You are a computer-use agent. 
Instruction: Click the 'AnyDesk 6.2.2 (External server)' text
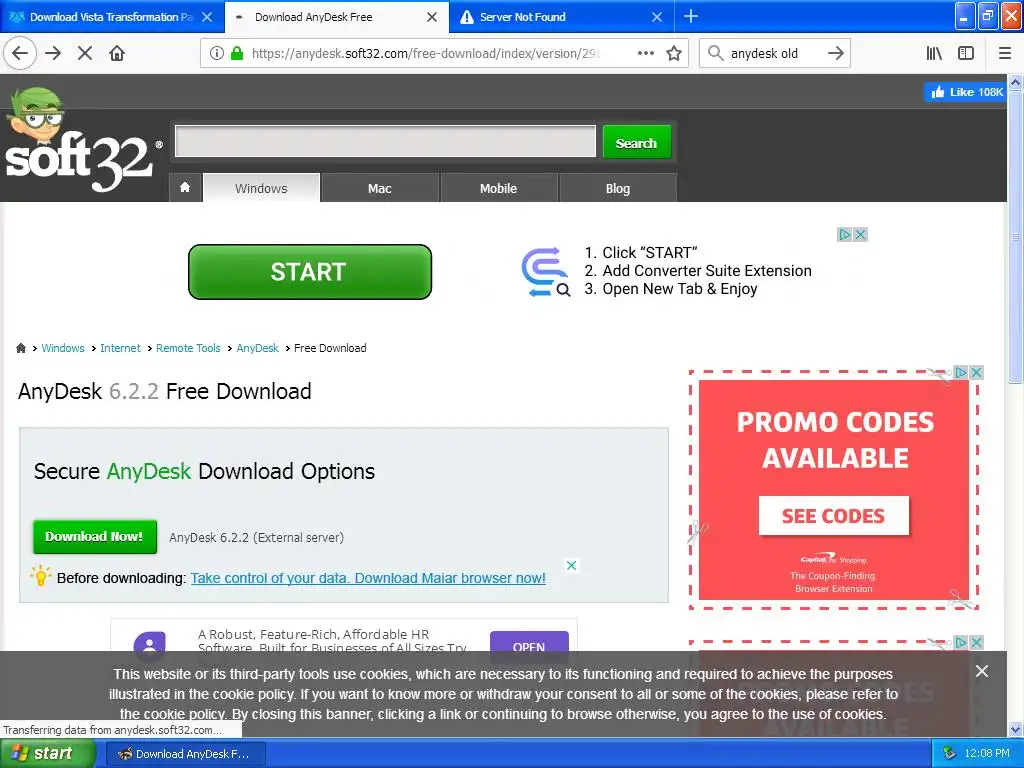[257, 537]
